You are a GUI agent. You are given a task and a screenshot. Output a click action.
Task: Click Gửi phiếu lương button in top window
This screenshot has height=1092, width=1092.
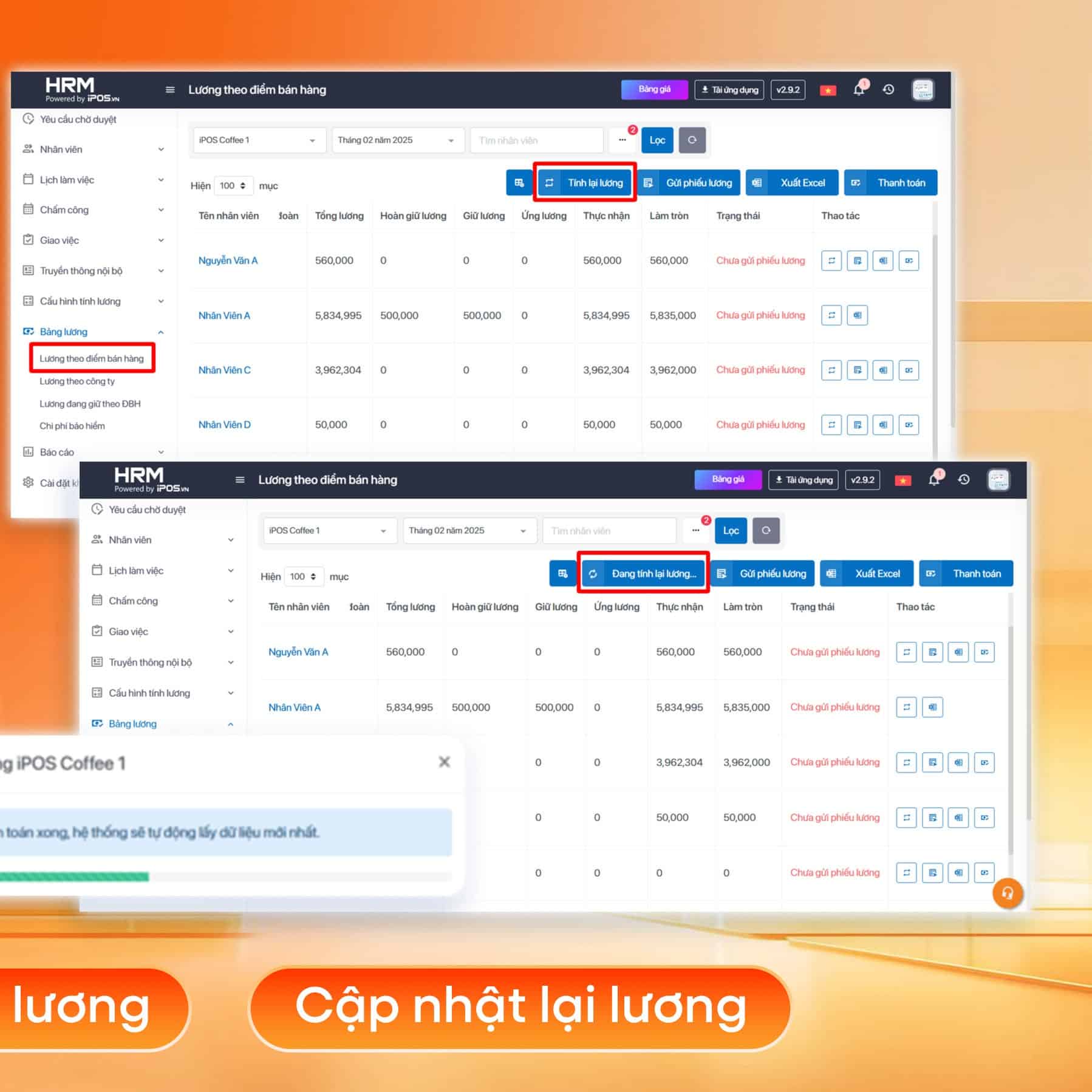tap(689, 183)
